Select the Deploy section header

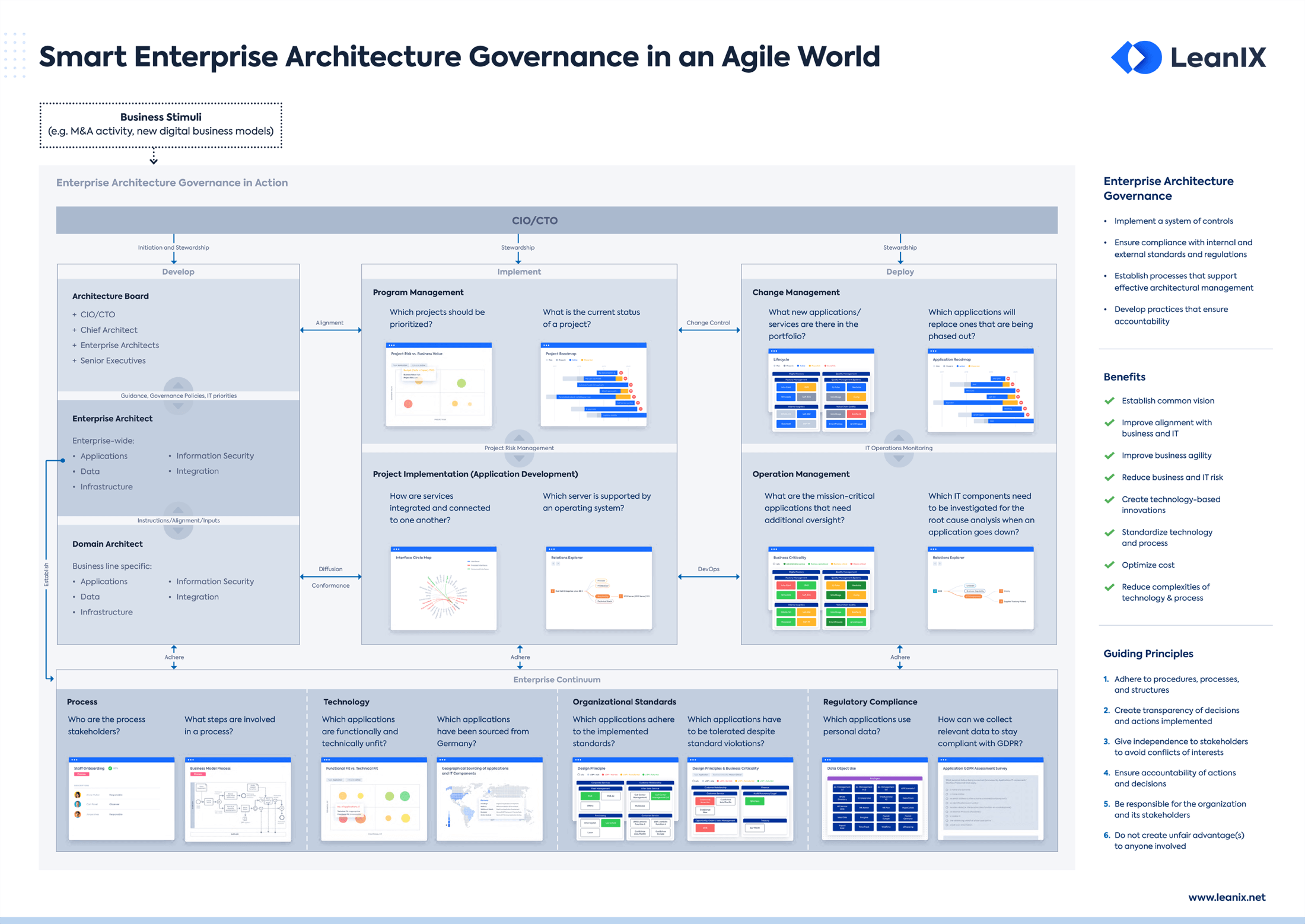tap(899, 271)
